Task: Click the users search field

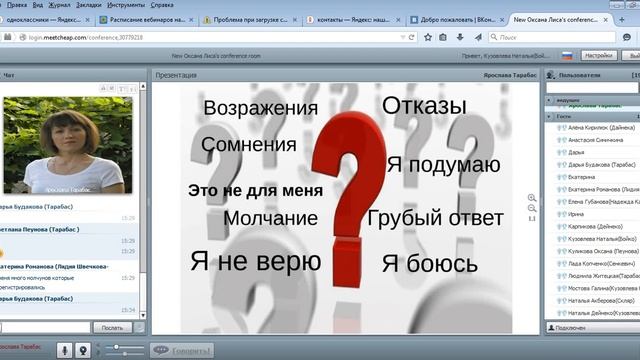Action: (592, 88)
